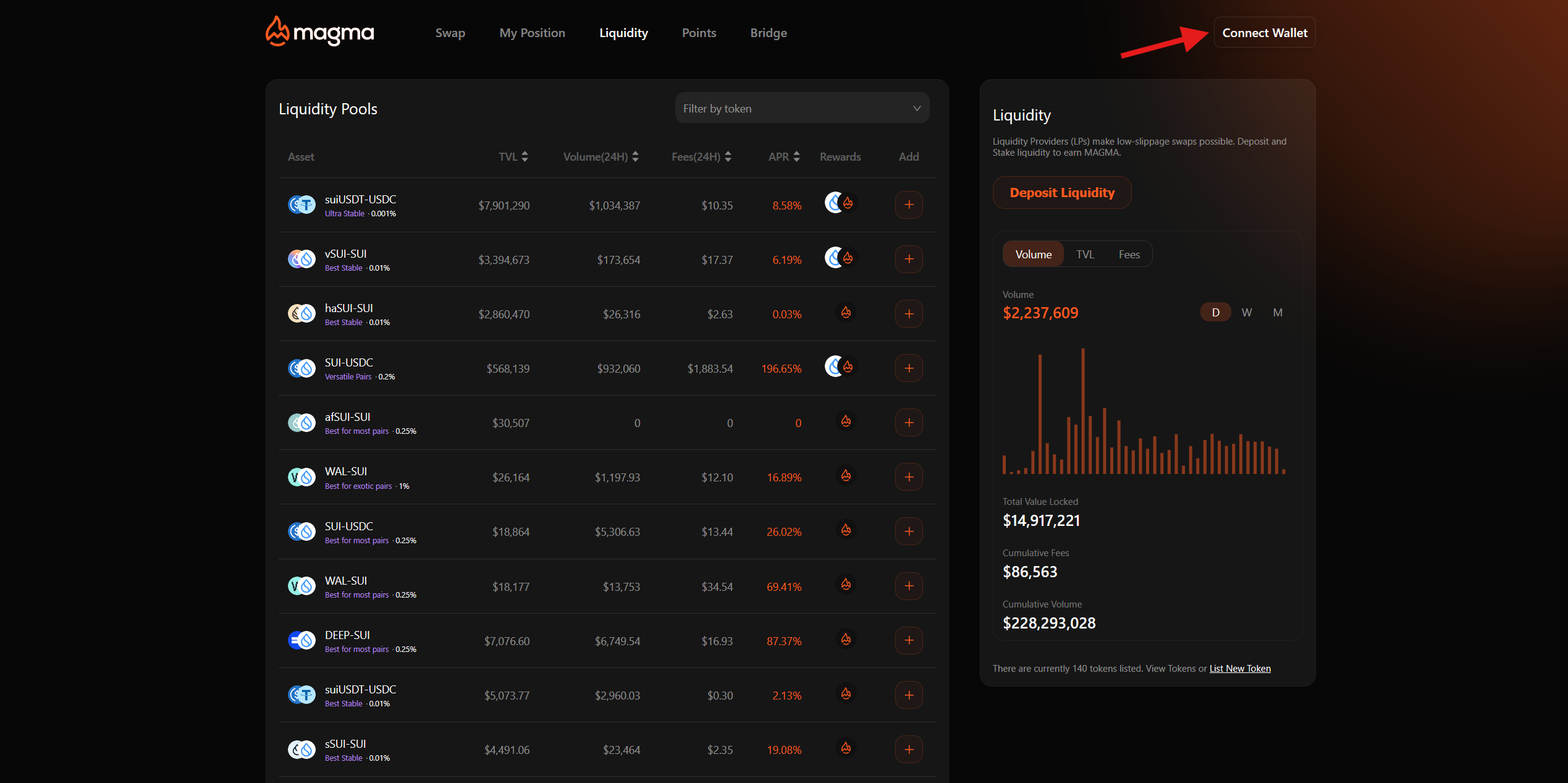Click the suiUSDT-USDC Ultra Stable token pair icon
This screenshot has height=783, width=1568.
point(301,205)
